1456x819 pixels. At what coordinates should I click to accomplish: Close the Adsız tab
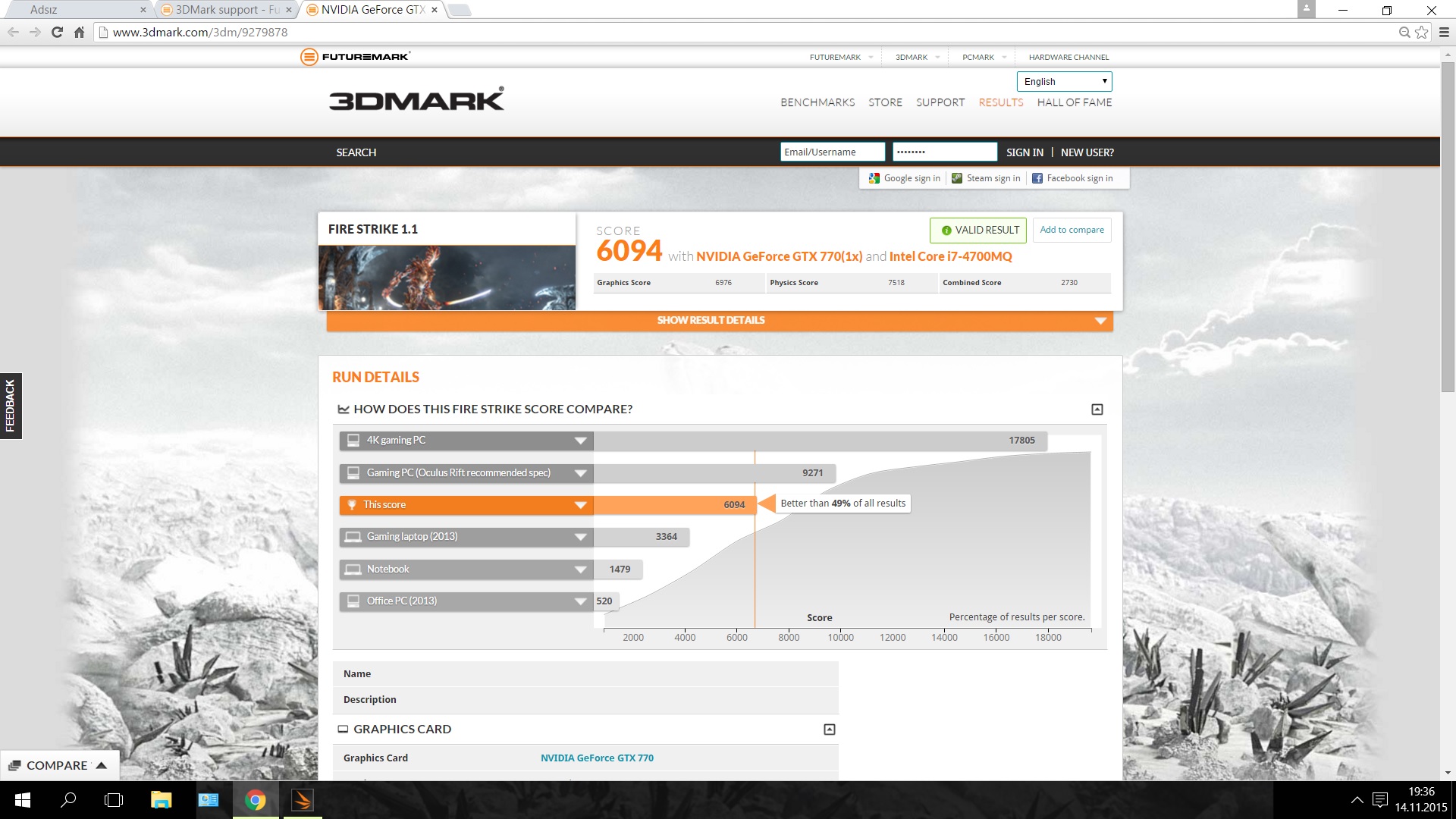[x=143, y=10]
